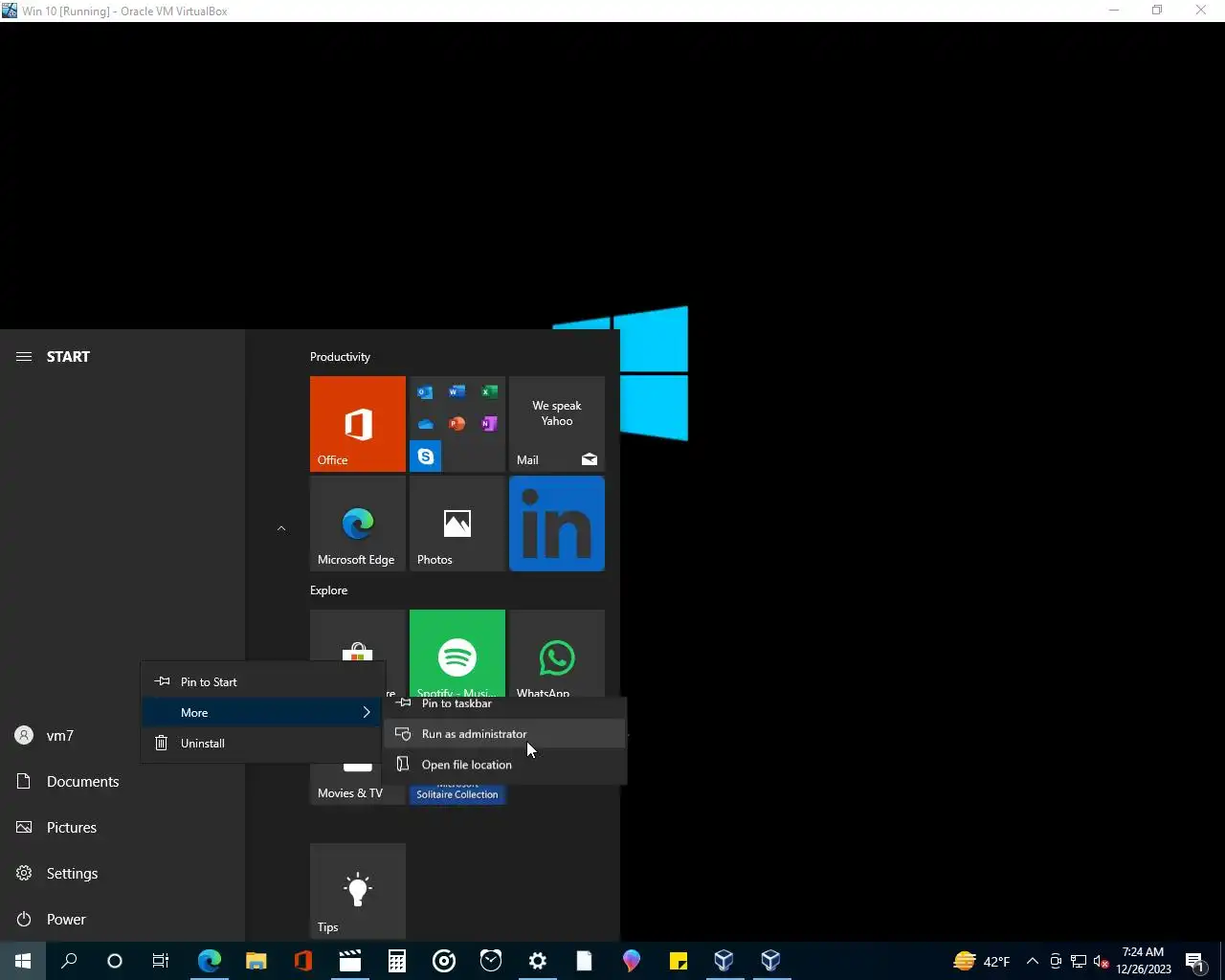Open PowerPoint in the Office apps tile
The image size is (1225, 980).
[x=457, y=424]
